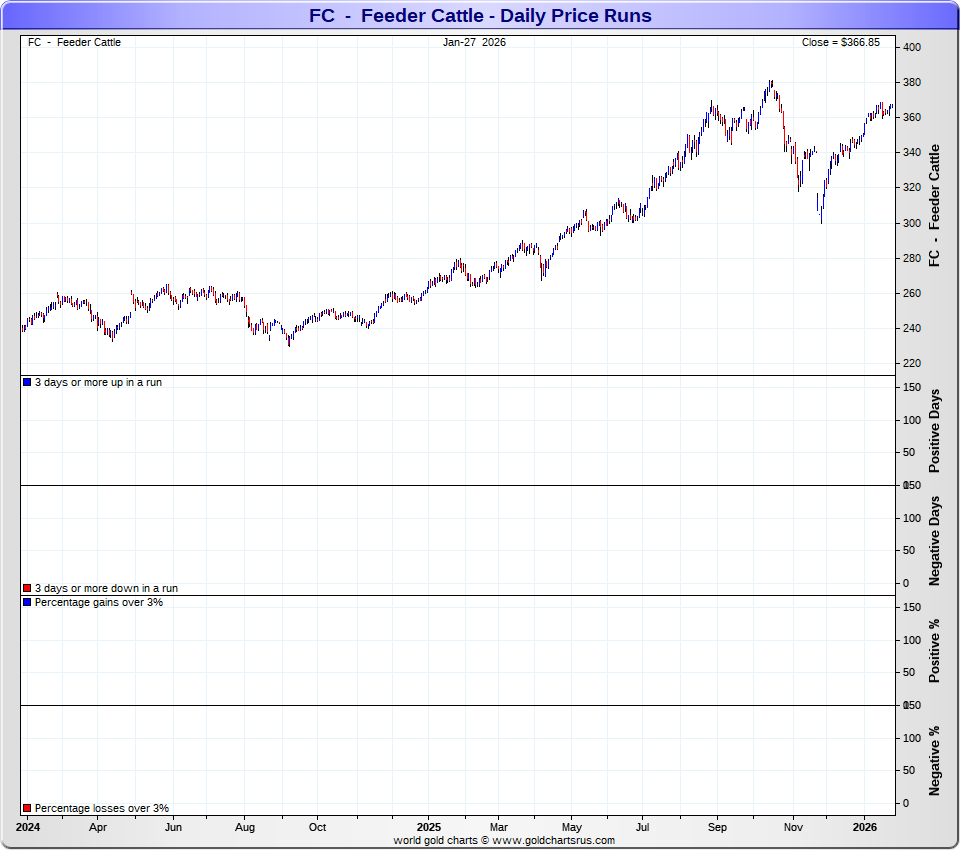Screen dimensions: 960x850
Task: Click the red swatch beside 'Percentage losses over 3%'
Action: click(27, 808)
